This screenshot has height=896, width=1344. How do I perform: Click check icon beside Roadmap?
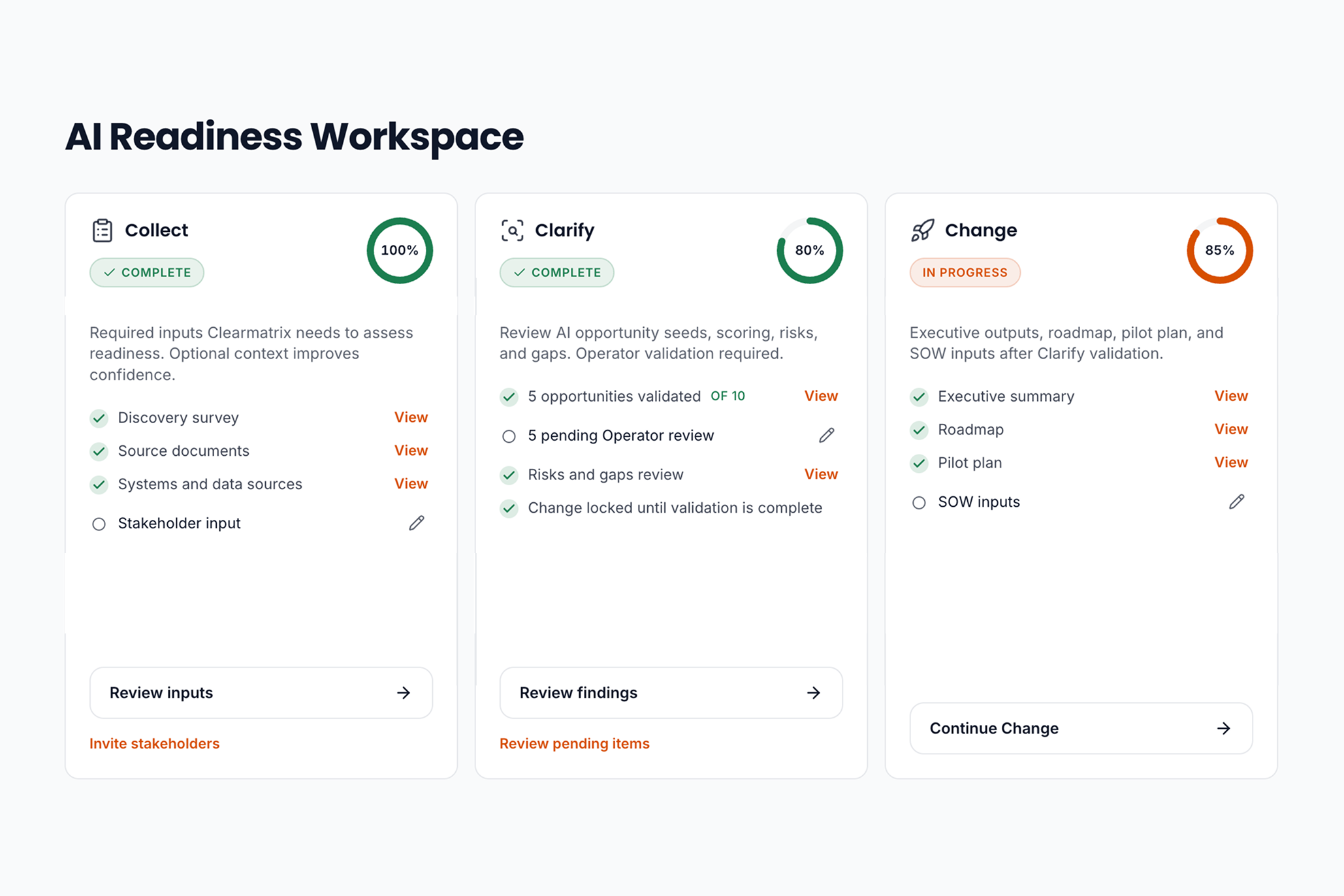coord(920,430)
